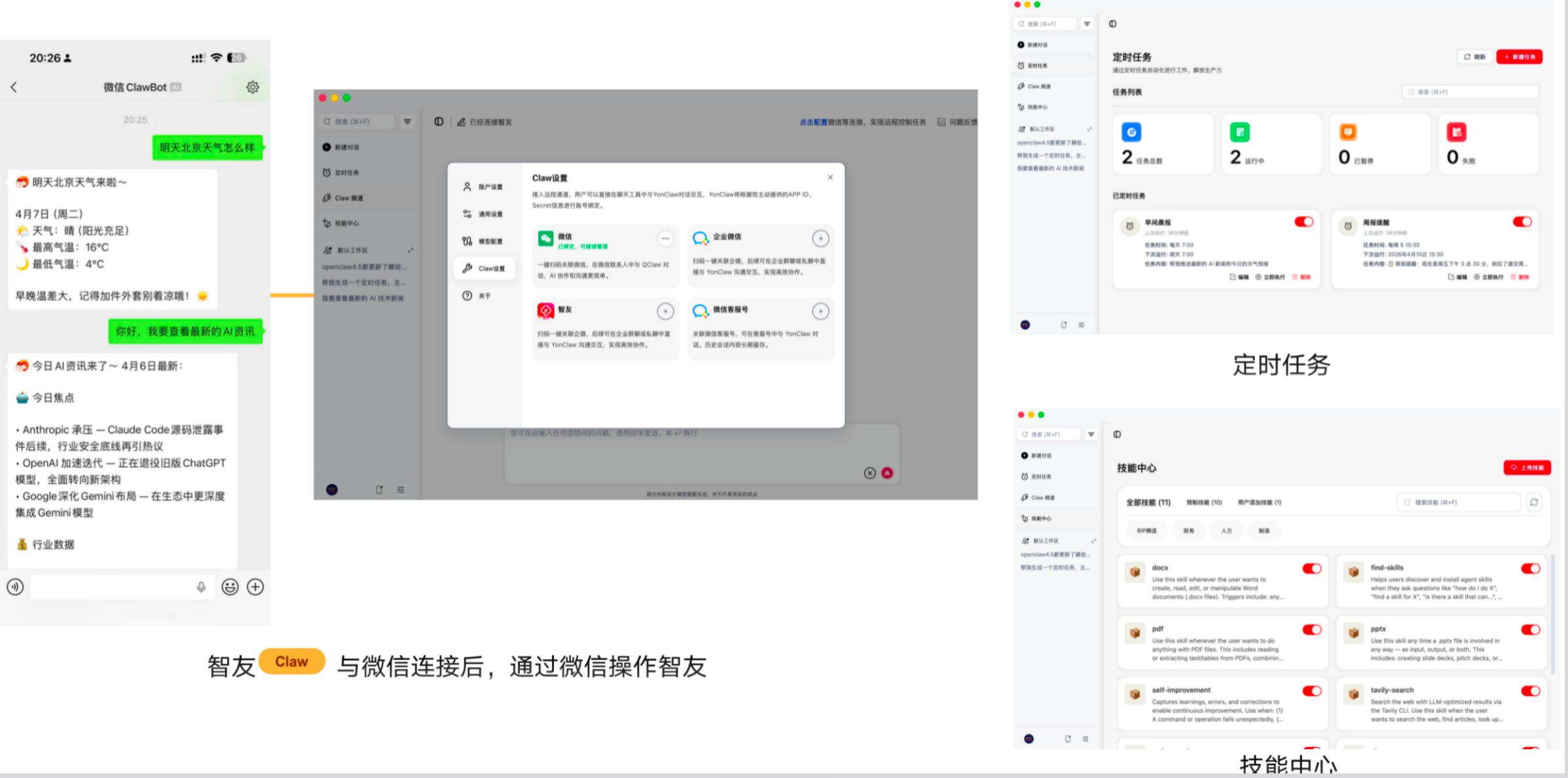Close the Claw设置 dialog
Screen dimensions: 1568x778
click(830, 177)
